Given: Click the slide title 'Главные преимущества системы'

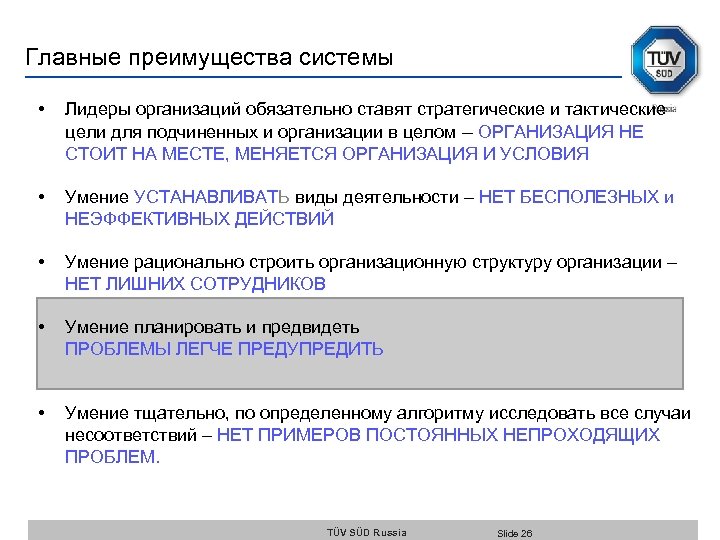Looking at the screenshot, I should point(209,58).
